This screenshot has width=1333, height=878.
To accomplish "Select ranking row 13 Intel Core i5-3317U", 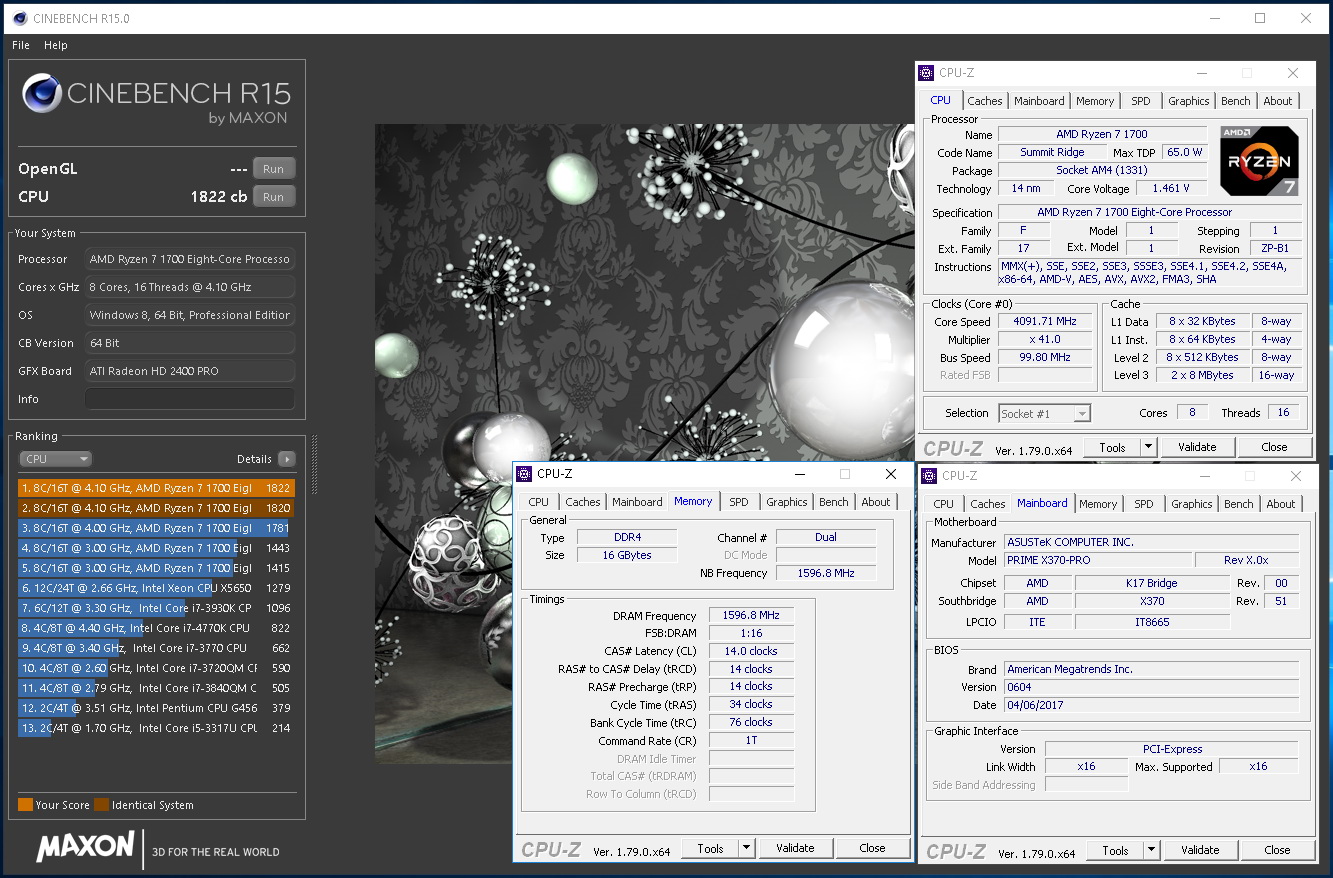I will 156,728.
